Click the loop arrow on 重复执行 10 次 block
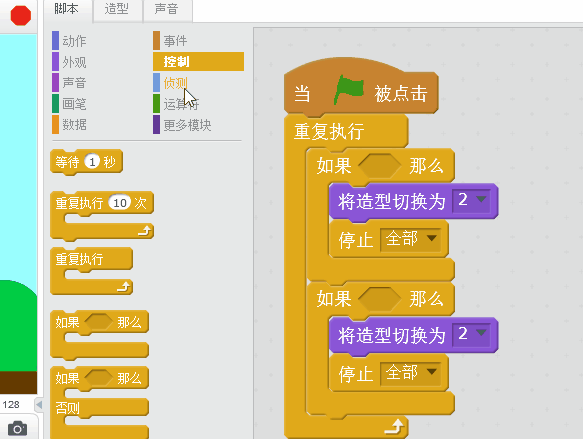Screen dimensions: 583x439 [x=145, y=231]
